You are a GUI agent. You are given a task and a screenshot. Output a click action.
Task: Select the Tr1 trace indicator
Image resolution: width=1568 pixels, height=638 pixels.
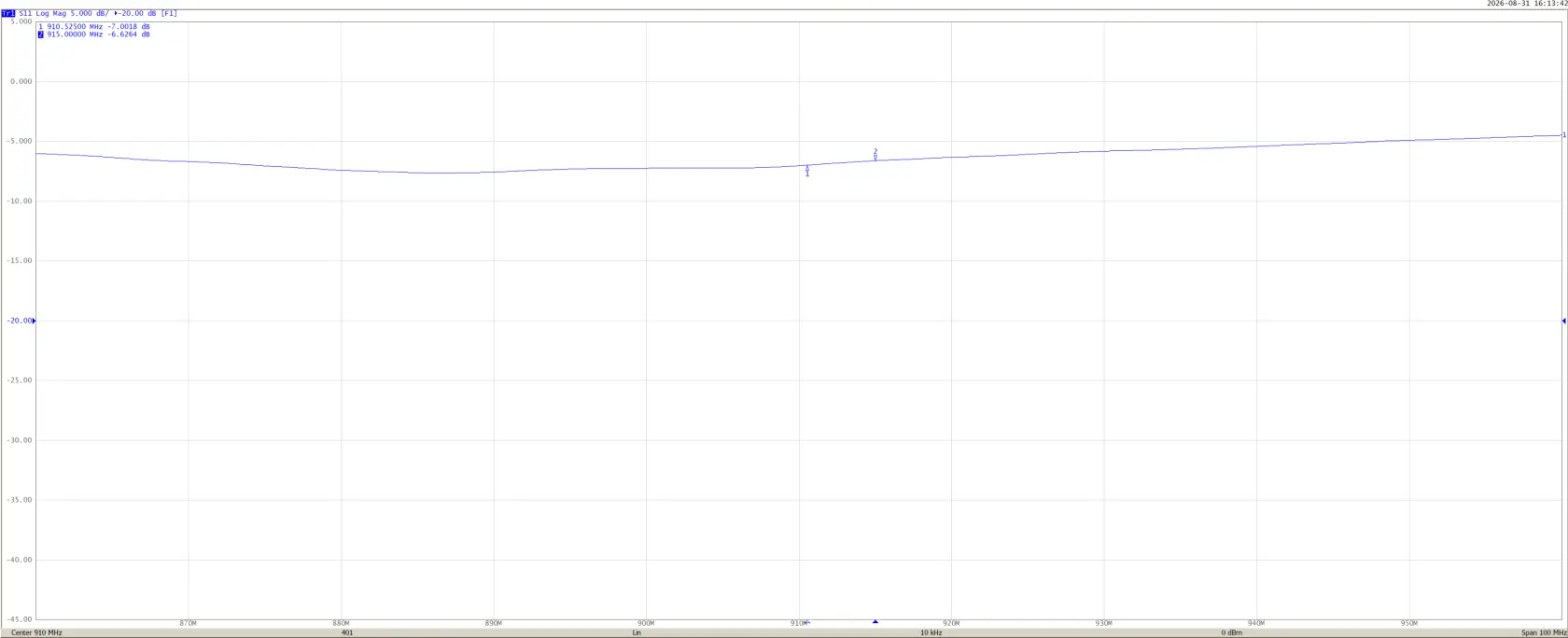[8, 13]
